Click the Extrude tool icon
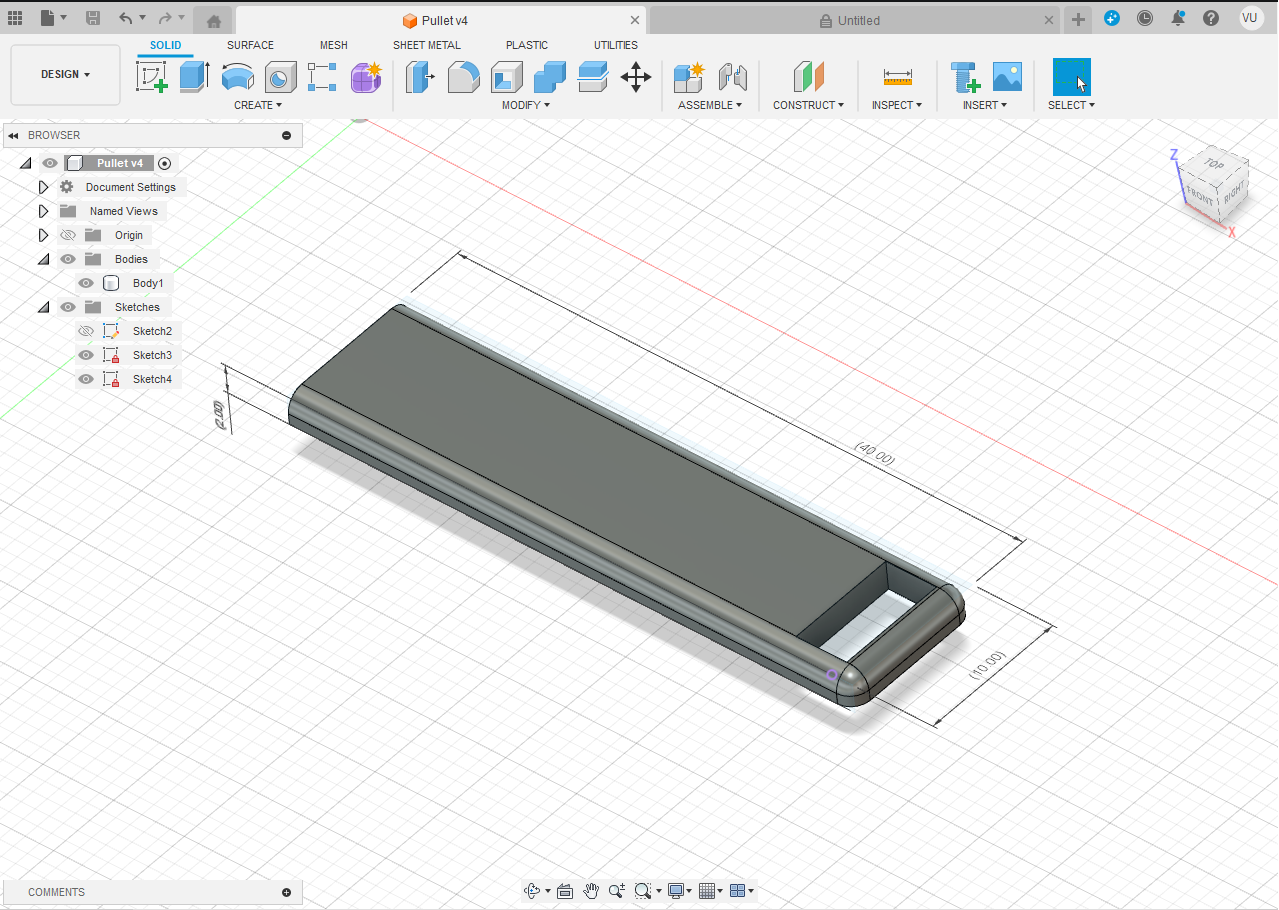 [x=194, y=77]
